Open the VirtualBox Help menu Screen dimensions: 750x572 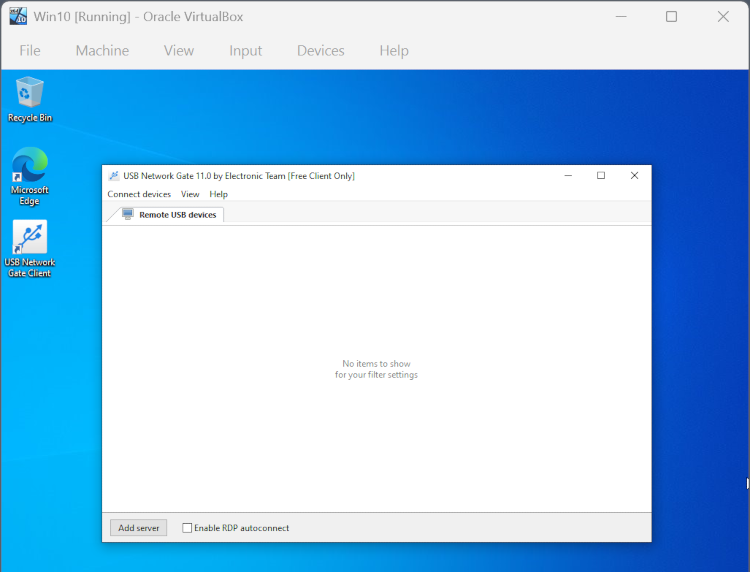point(394,51)
